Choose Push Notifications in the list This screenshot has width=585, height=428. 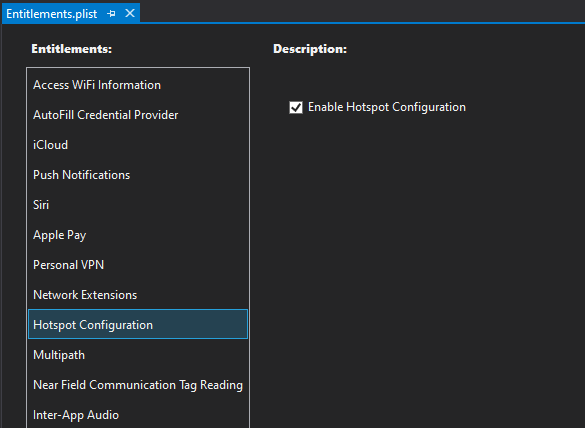138,175
